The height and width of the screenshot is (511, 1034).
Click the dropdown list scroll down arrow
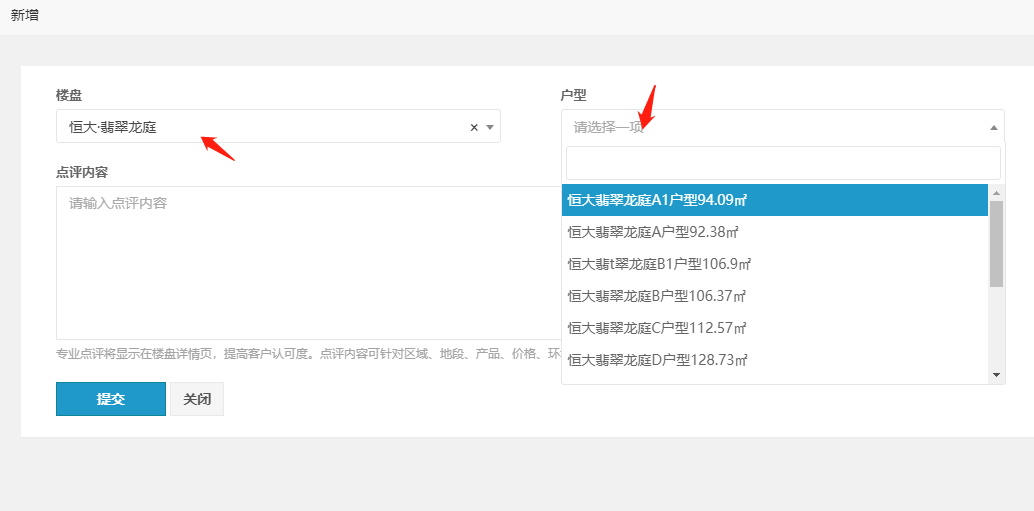pos(996,375)
